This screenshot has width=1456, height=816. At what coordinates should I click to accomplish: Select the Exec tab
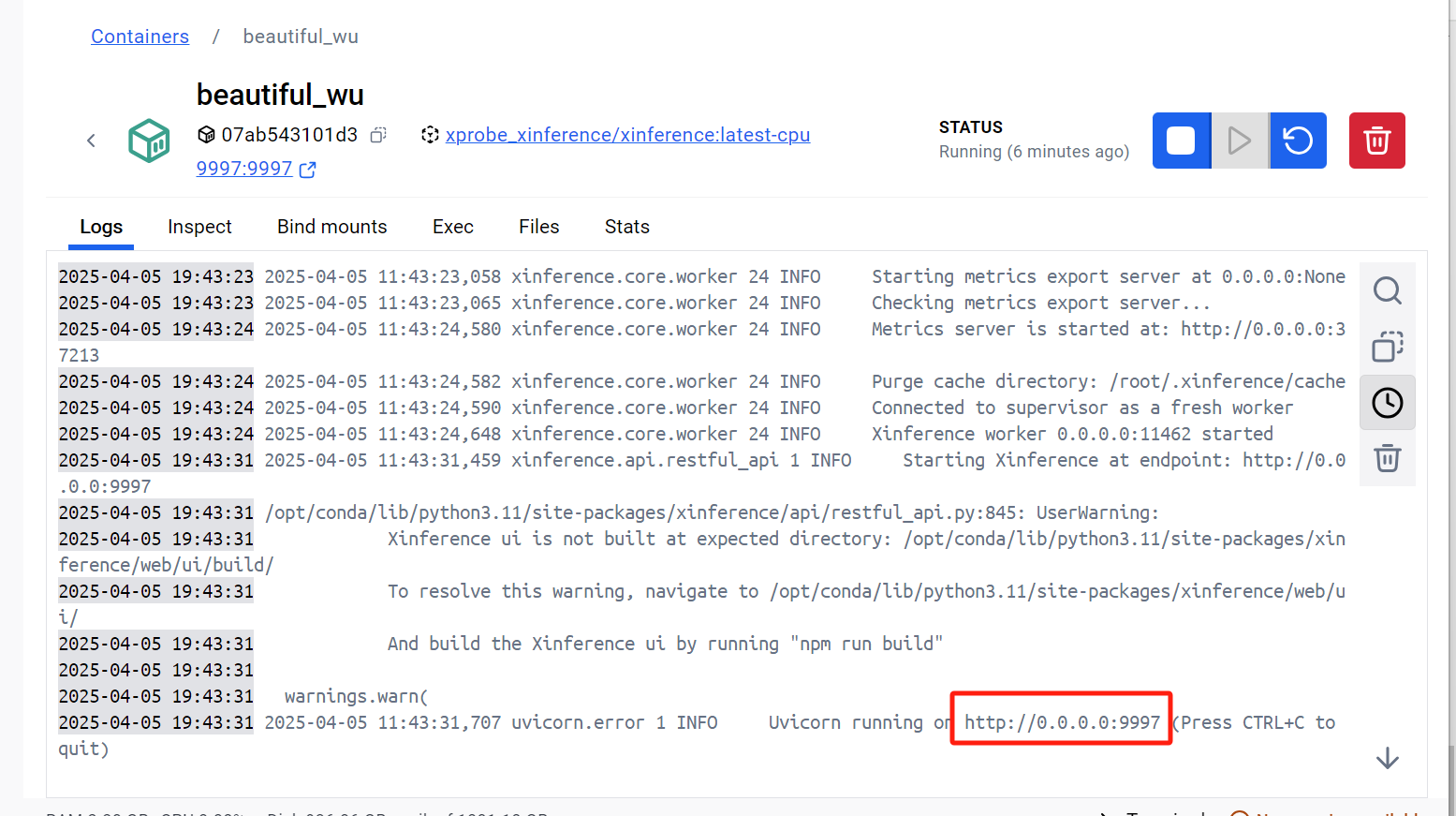452,227
